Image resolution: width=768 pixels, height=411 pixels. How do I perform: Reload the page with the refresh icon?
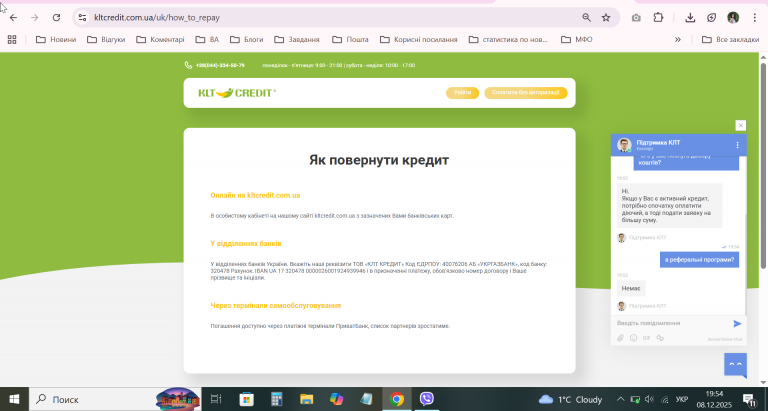(x=56, y=18)
